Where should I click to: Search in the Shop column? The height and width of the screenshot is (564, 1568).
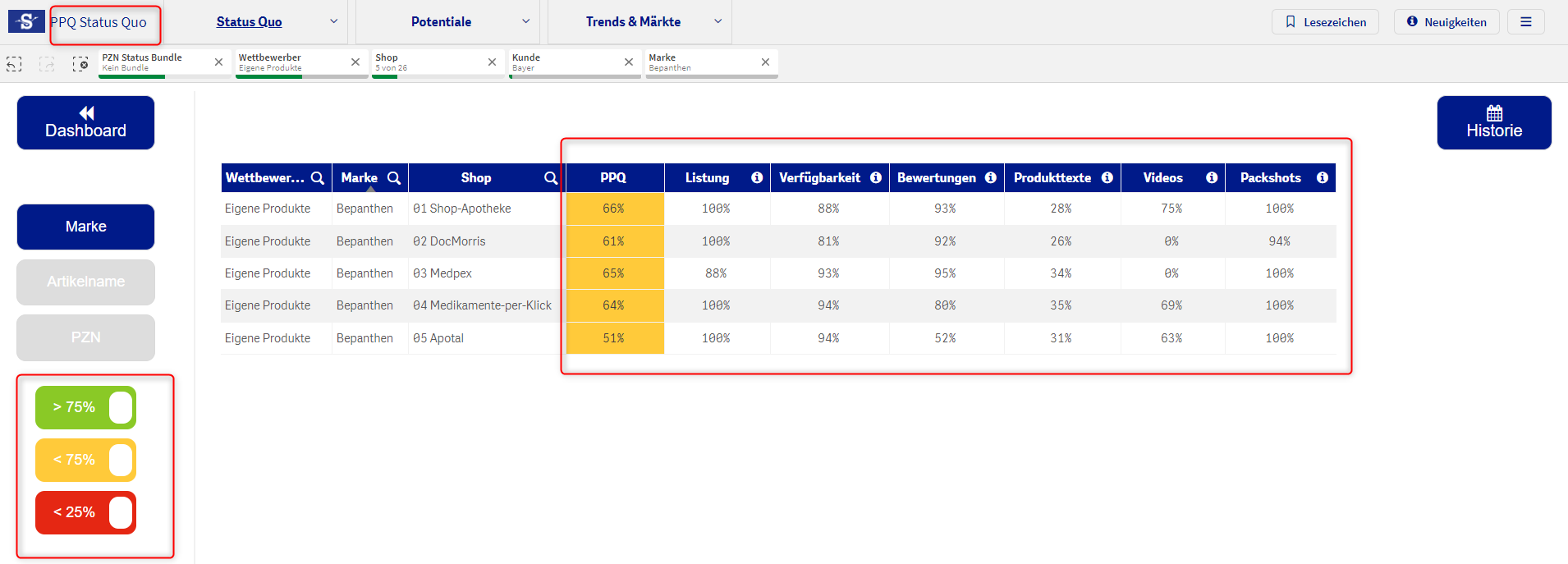coord(550,178)
